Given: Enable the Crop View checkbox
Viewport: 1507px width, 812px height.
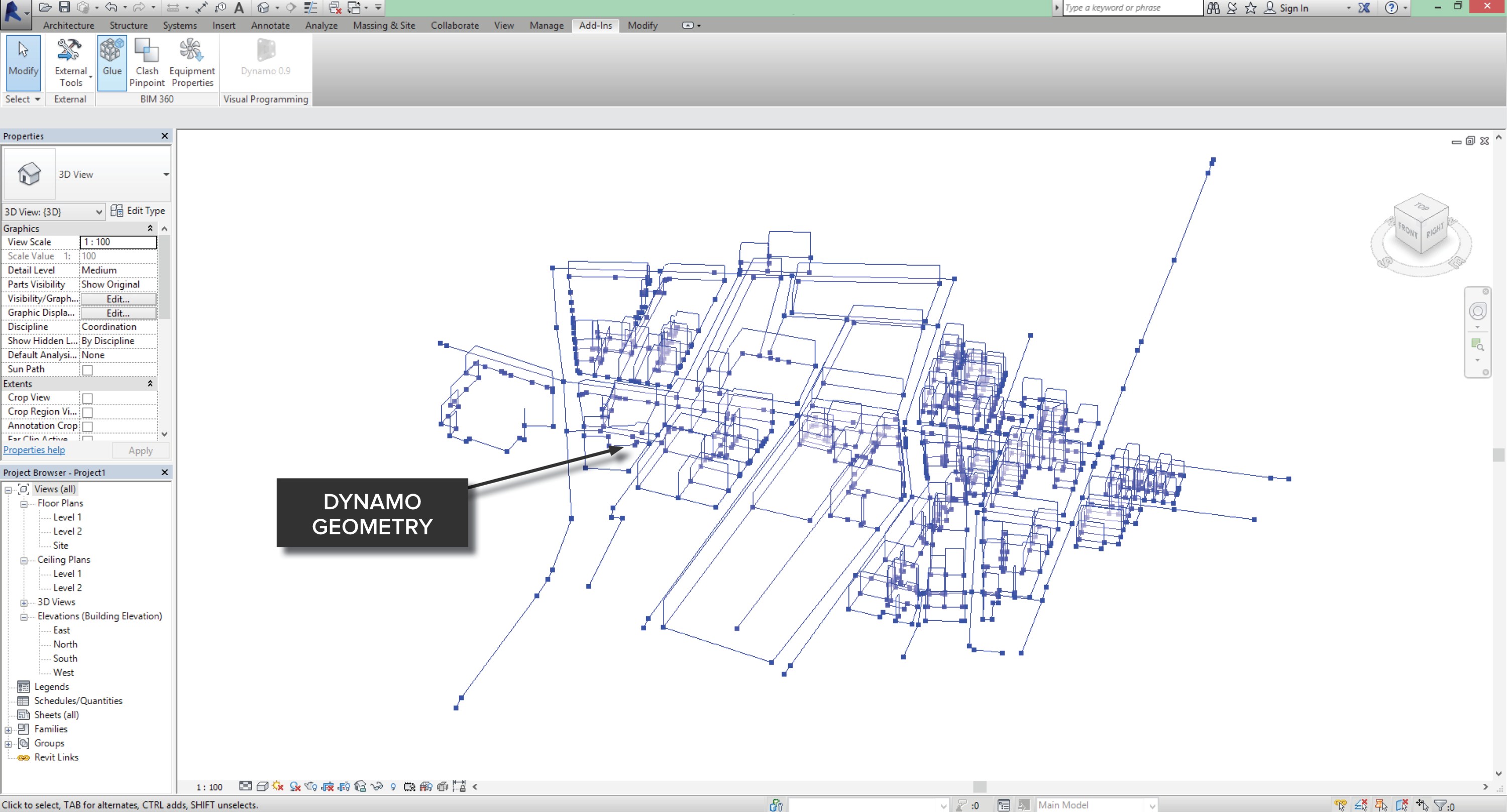Looking at the screenshot, I should click(87, 397).
